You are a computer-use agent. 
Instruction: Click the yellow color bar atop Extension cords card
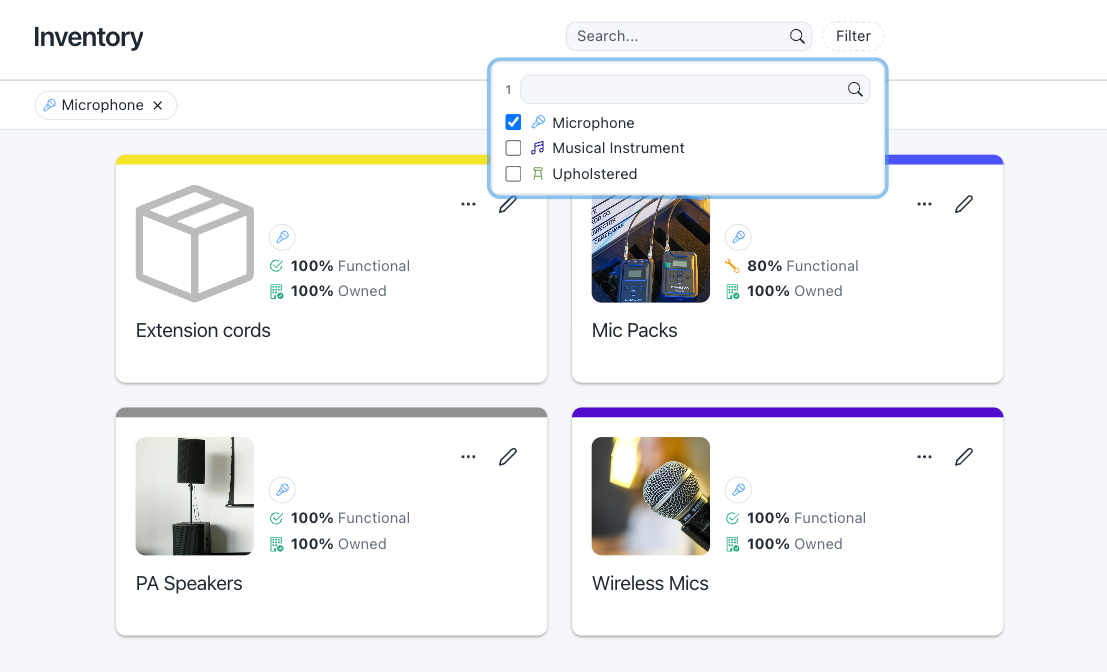coord(302,160)
